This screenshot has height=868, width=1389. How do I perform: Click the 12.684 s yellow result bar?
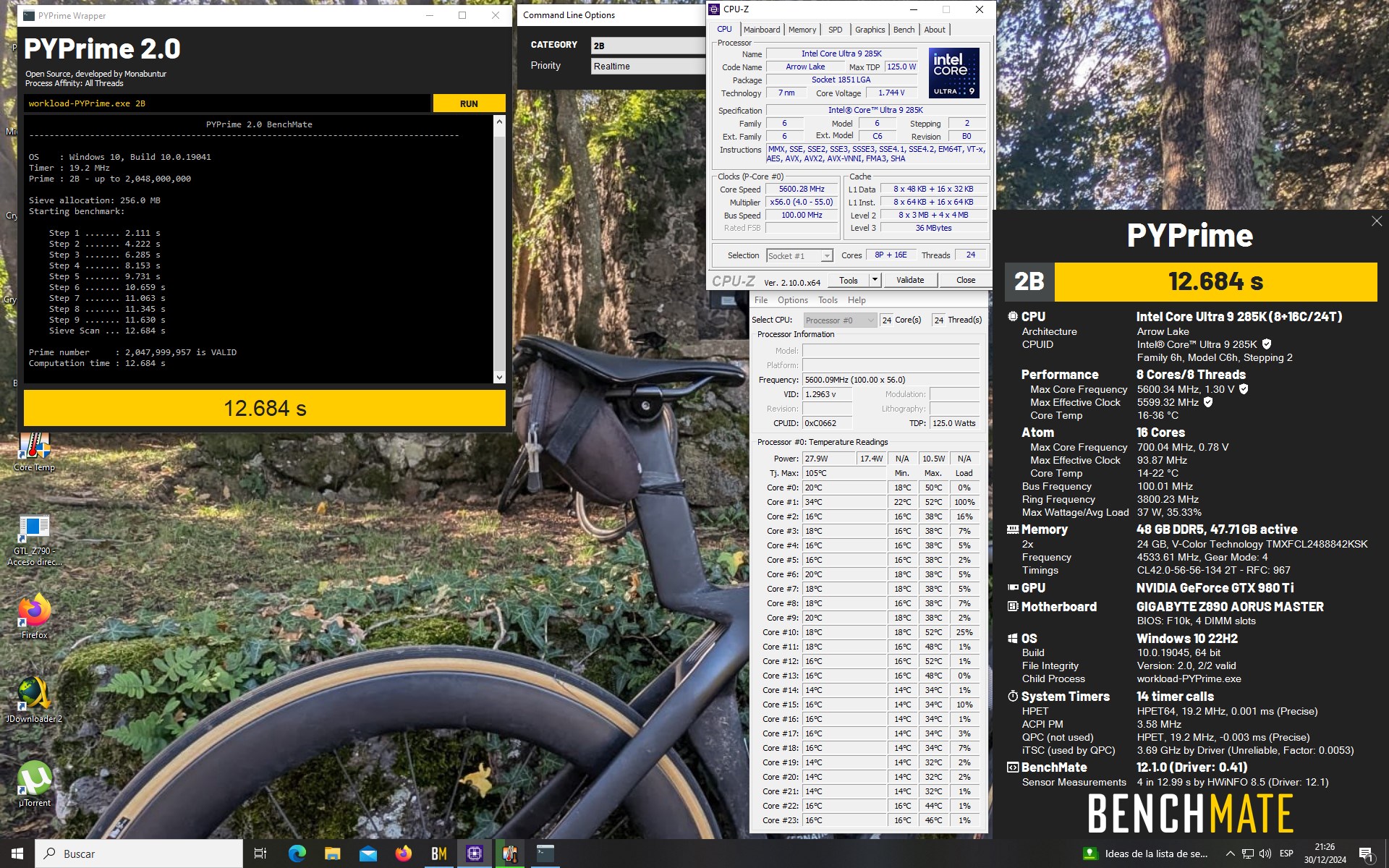coord(1215,281)
